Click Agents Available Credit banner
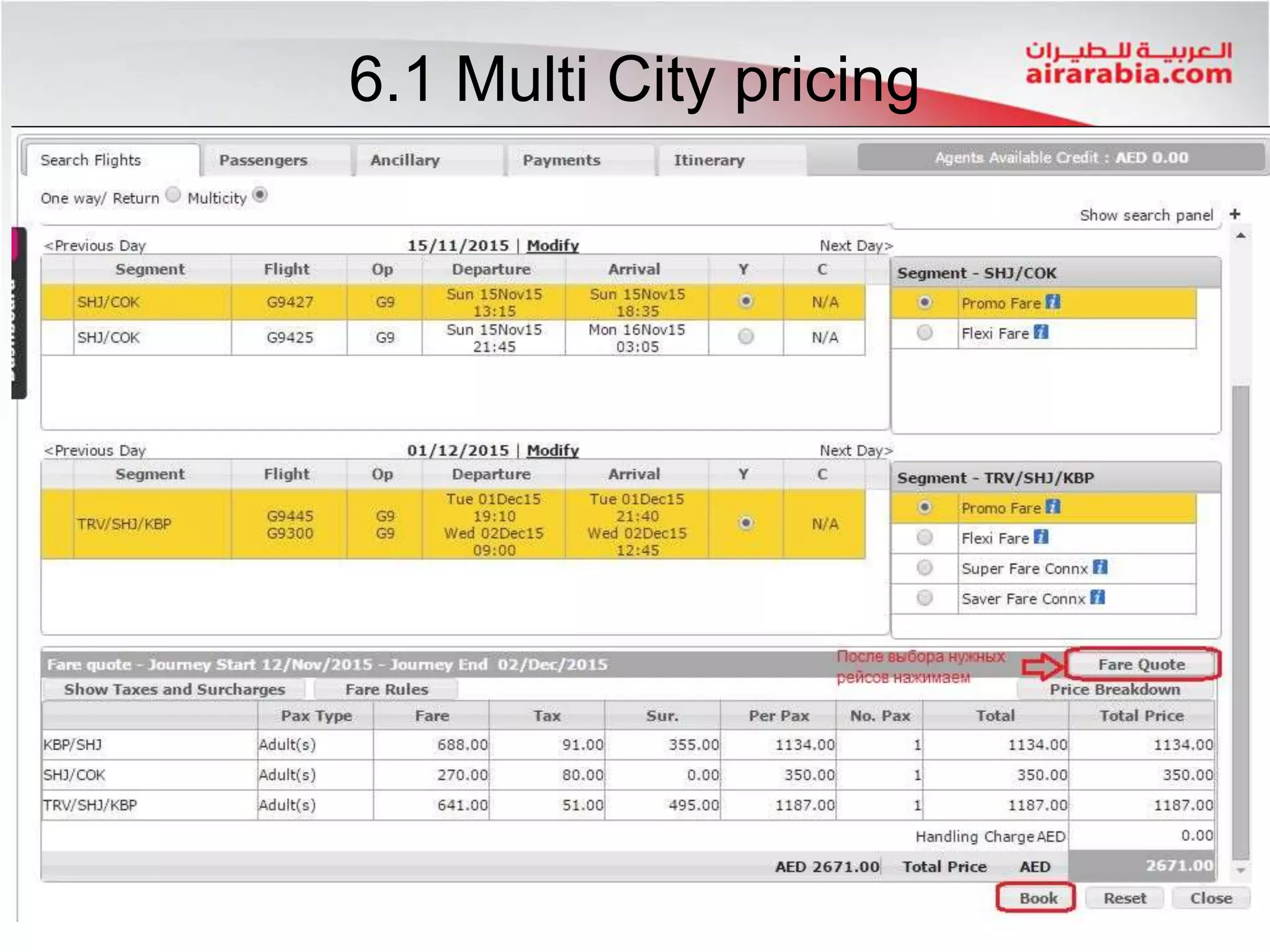The image size is (1270, 952). (1061, 157)
